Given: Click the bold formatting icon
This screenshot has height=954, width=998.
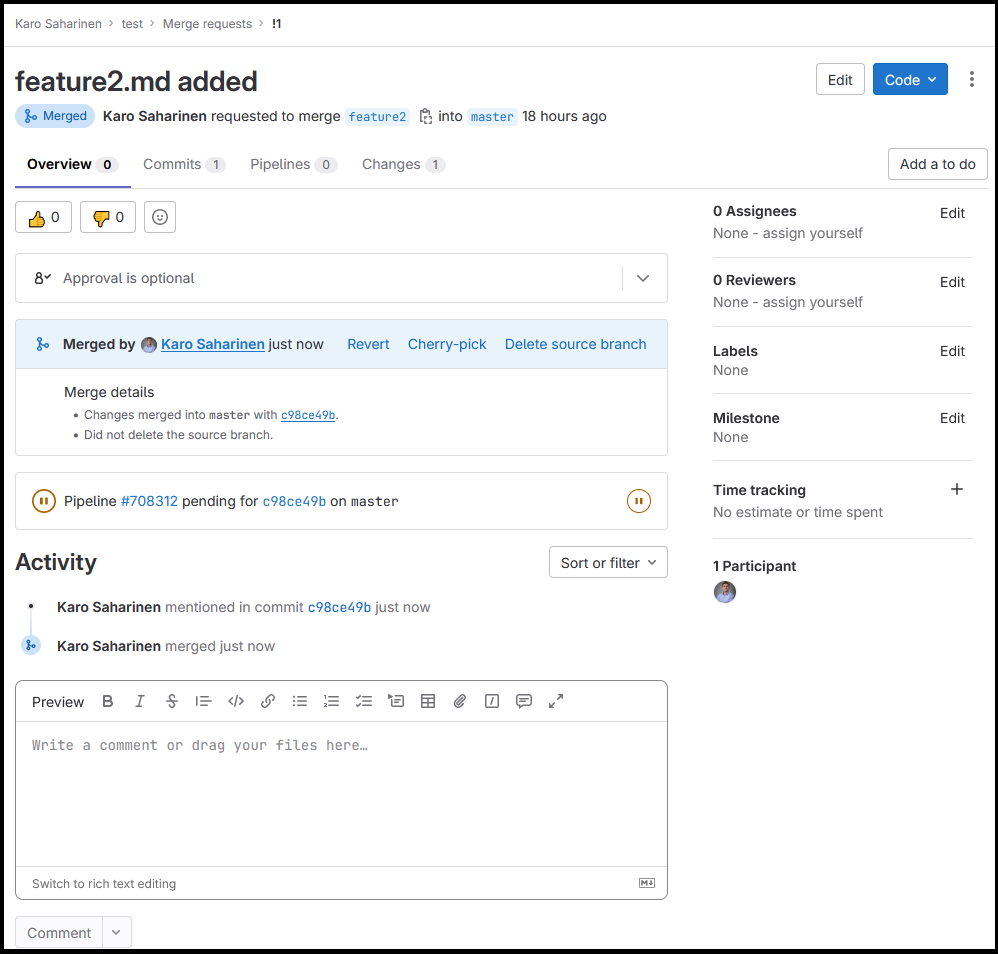Looking at the screenshot, I should point(108,702).
